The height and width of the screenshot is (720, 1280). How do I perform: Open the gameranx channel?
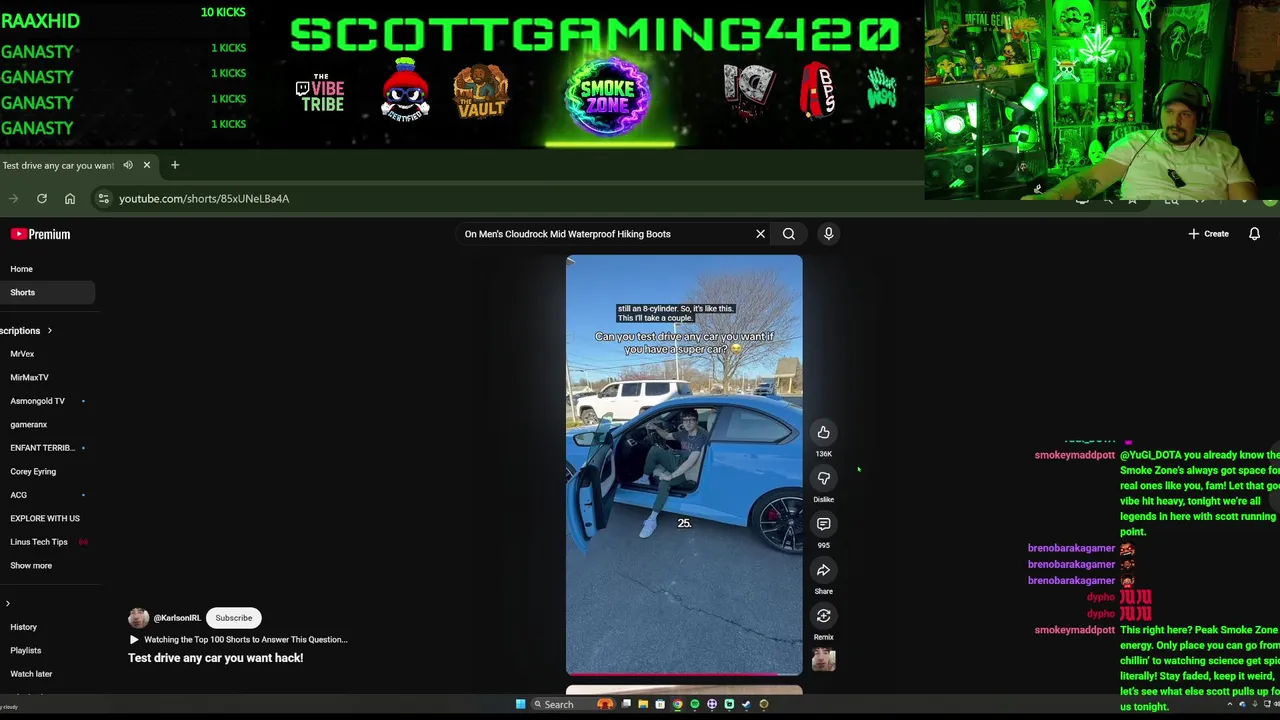point(28,425)
